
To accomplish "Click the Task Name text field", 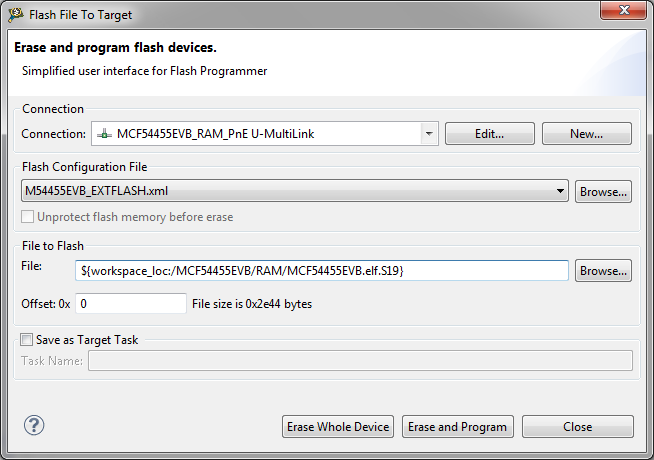I will 360,361.
